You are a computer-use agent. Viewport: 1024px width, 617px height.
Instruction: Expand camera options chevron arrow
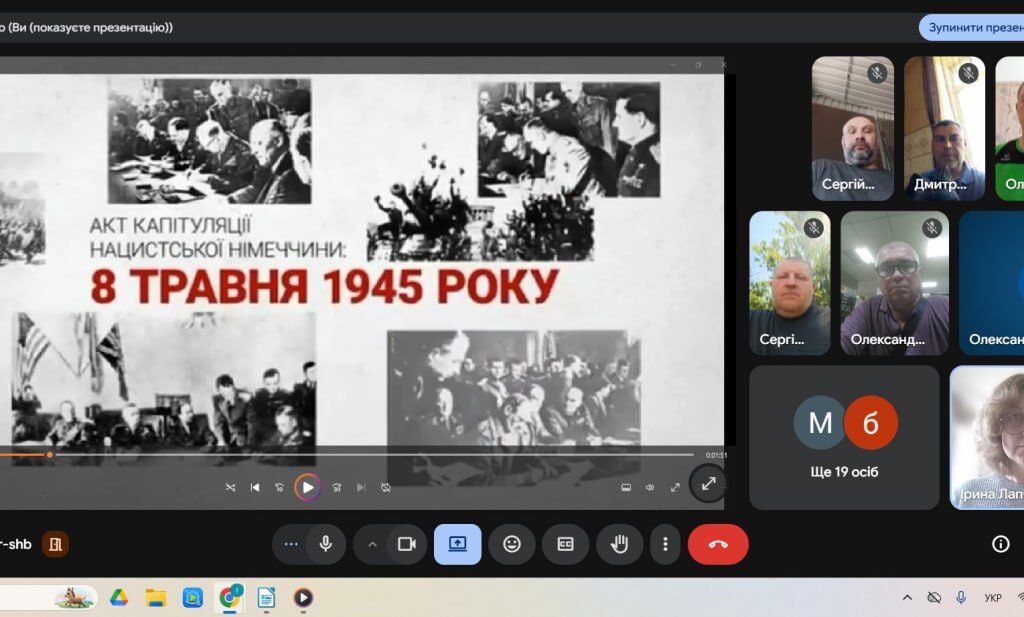[x=372, y=544]
